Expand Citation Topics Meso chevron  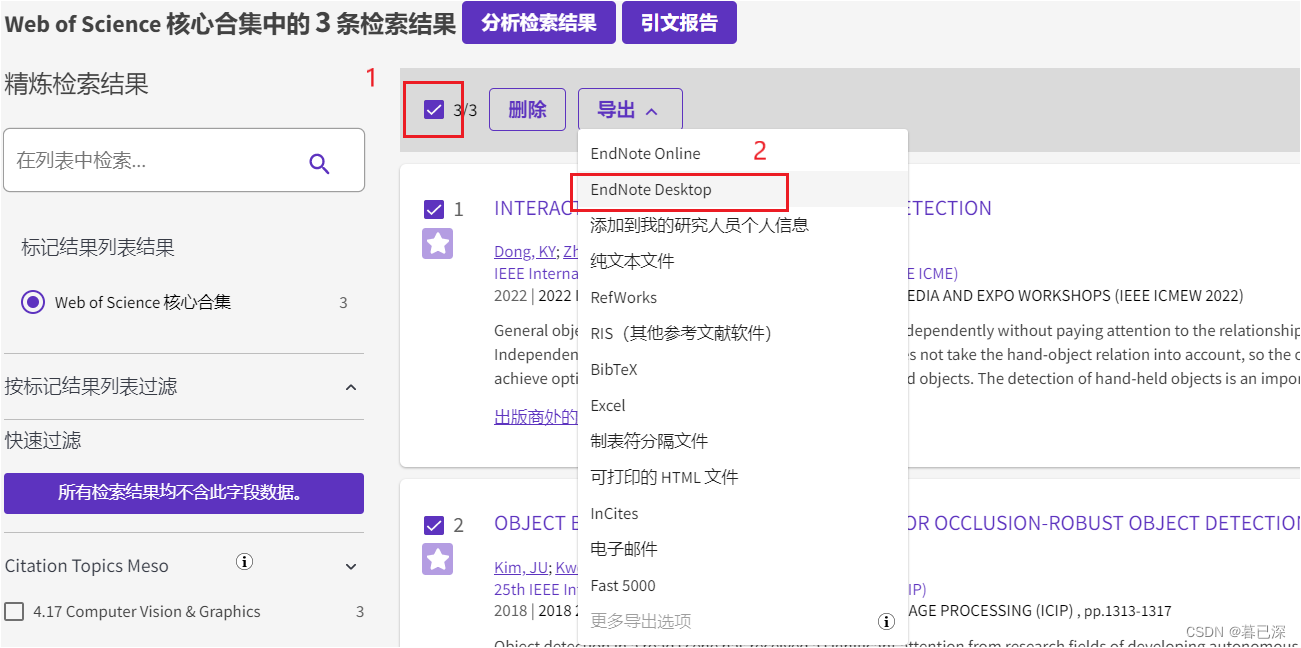[351, 567]
